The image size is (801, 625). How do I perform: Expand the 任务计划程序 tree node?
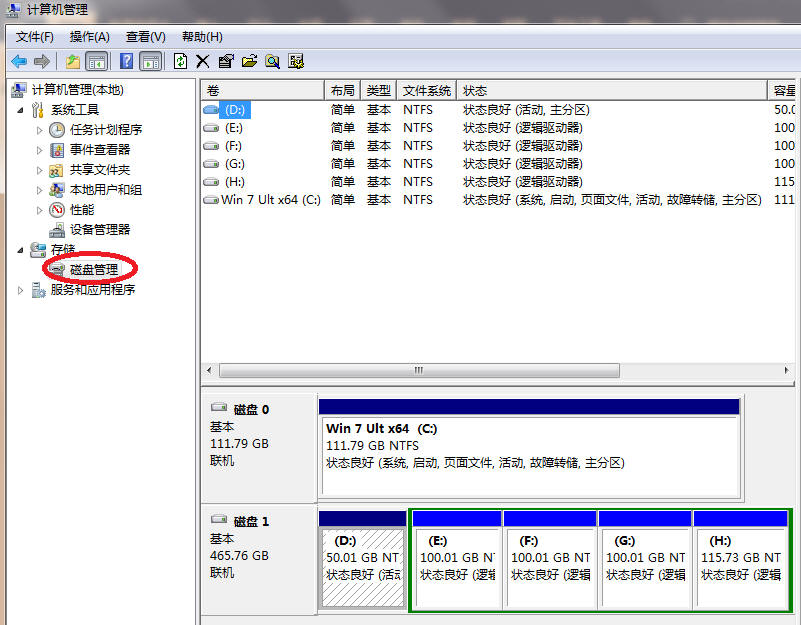pyautogui.click(x=40, y=130)
